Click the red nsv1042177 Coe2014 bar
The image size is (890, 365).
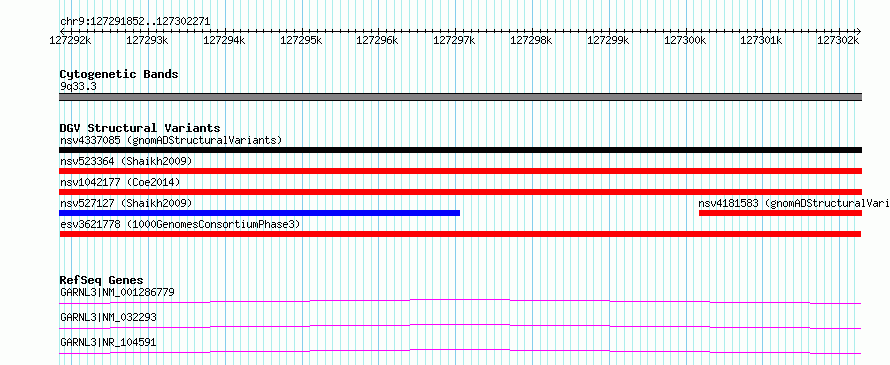[460, 192]
